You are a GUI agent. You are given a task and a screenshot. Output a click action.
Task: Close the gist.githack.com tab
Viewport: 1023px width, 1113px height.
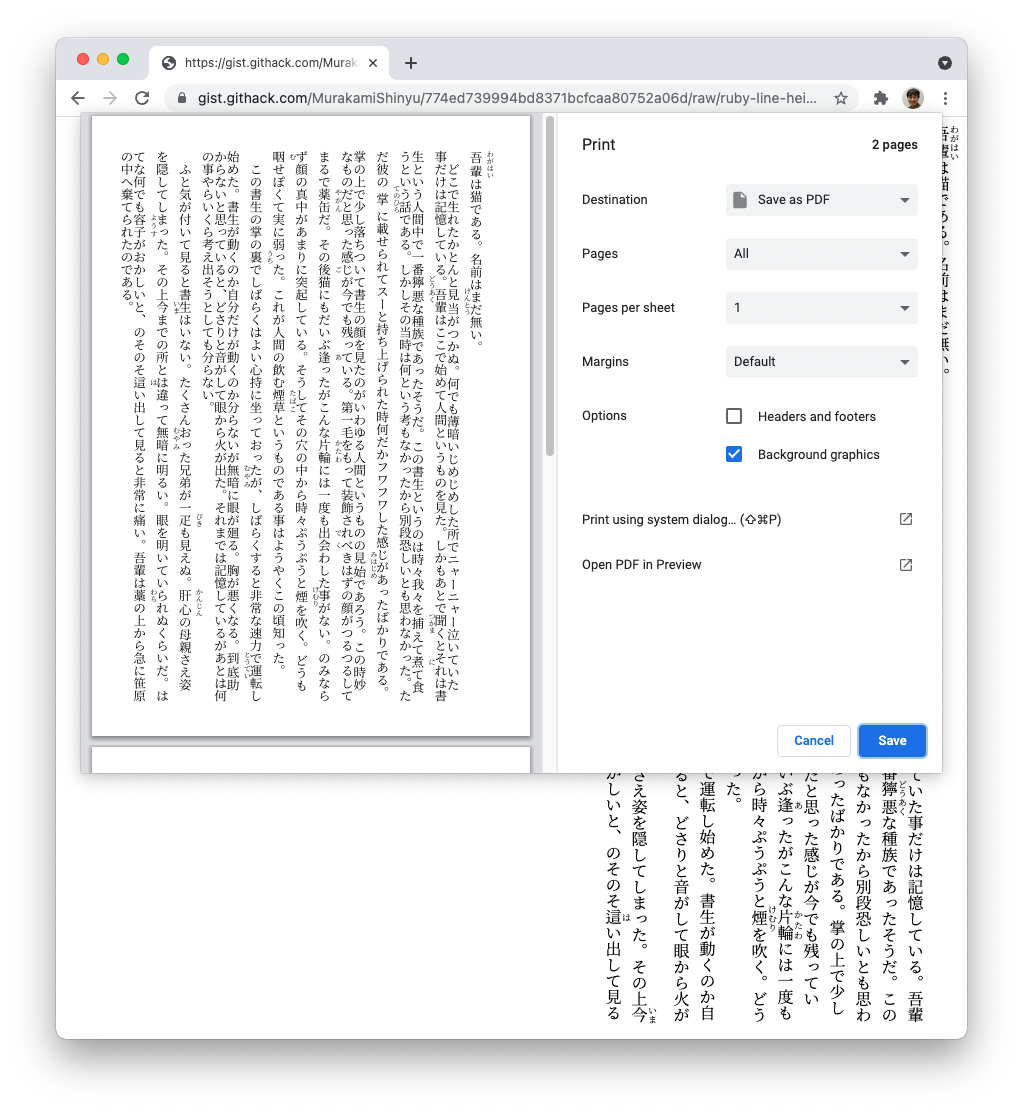(373, 63)
